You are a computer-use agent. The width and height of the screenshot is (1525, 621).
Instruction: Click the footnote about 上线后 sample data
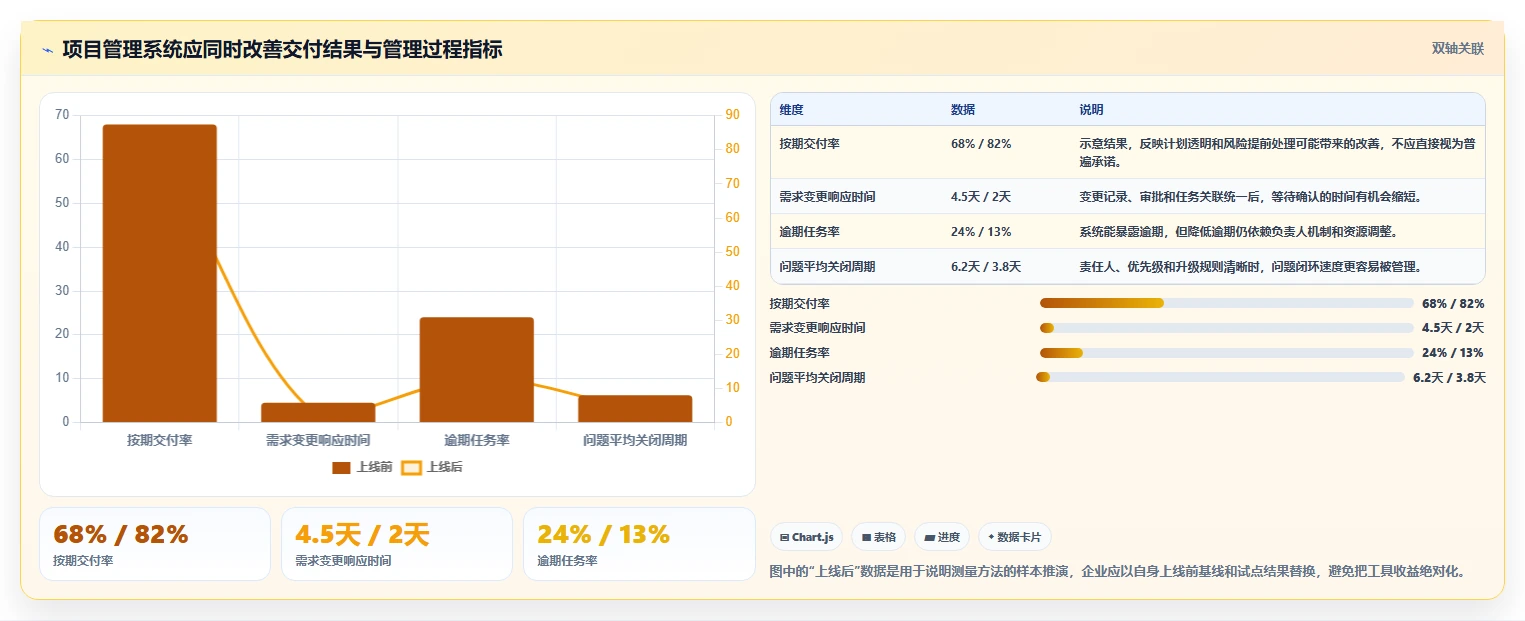click(1118, 572)
